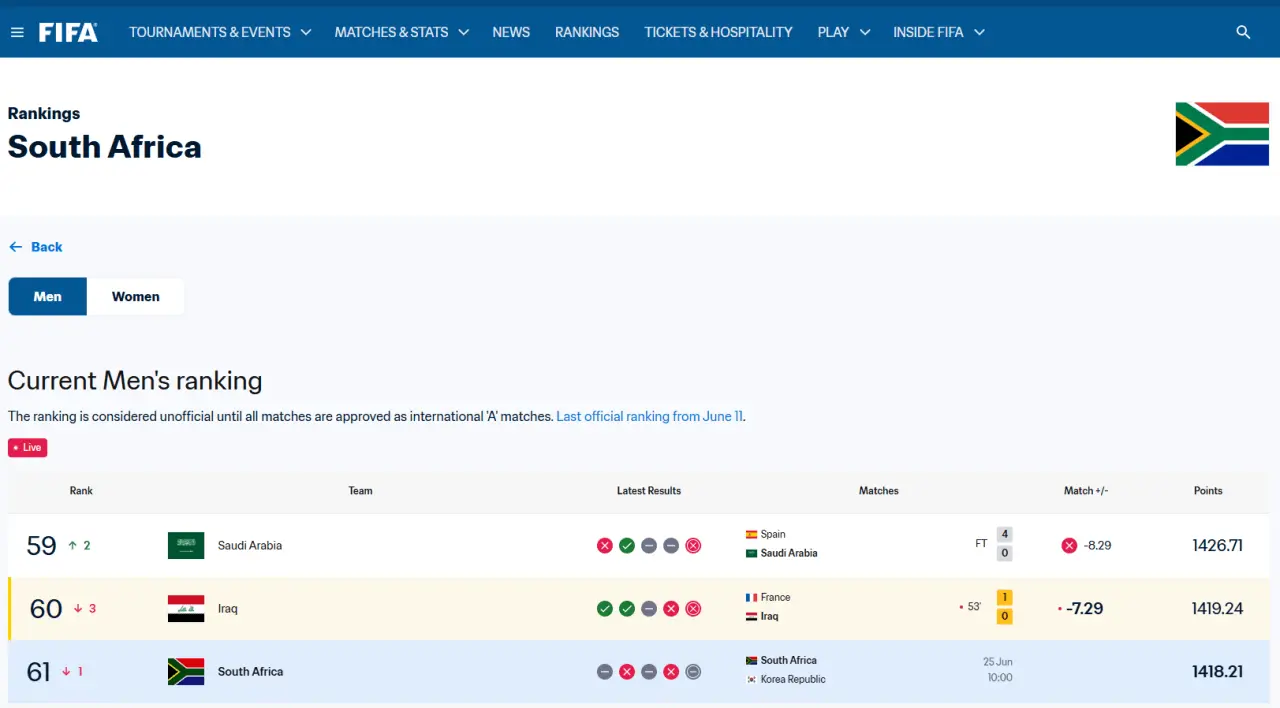The height and width of the screenshot is (708, 1280).
Task: Click the small France flag icon
Action: [752, 597]
